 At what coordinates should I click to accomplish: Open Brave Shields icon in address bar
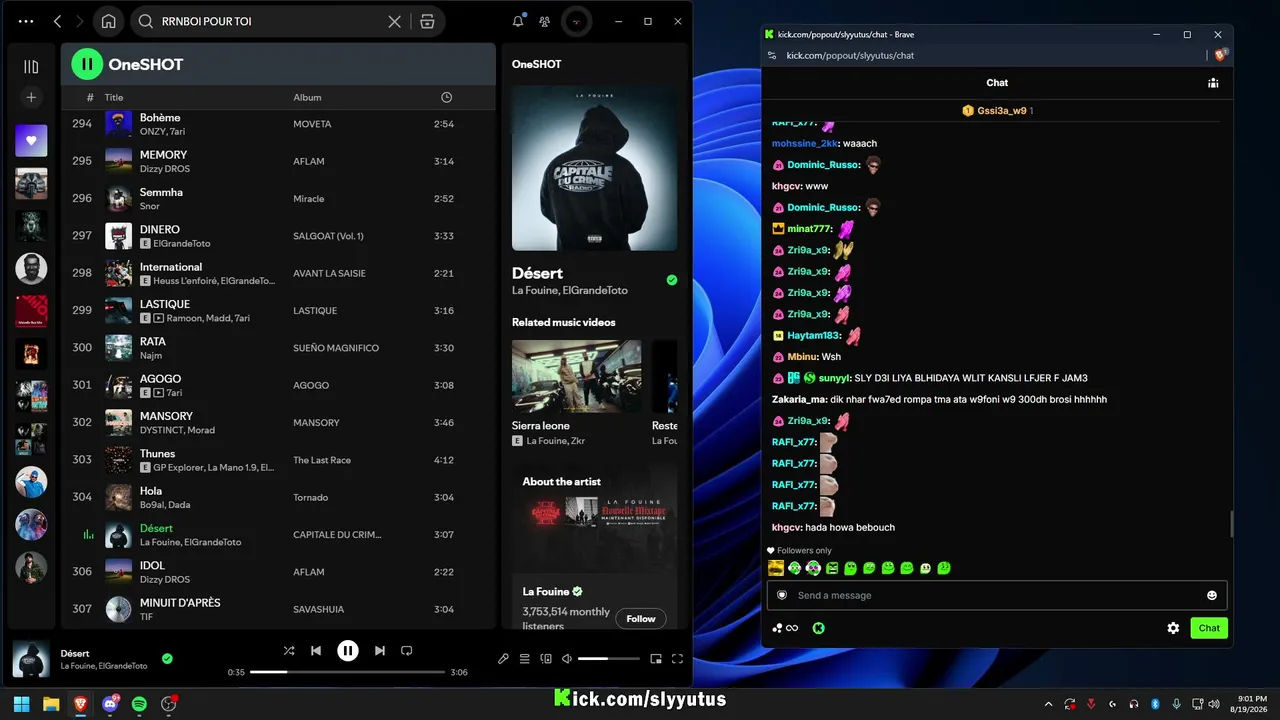(1220, 55)
